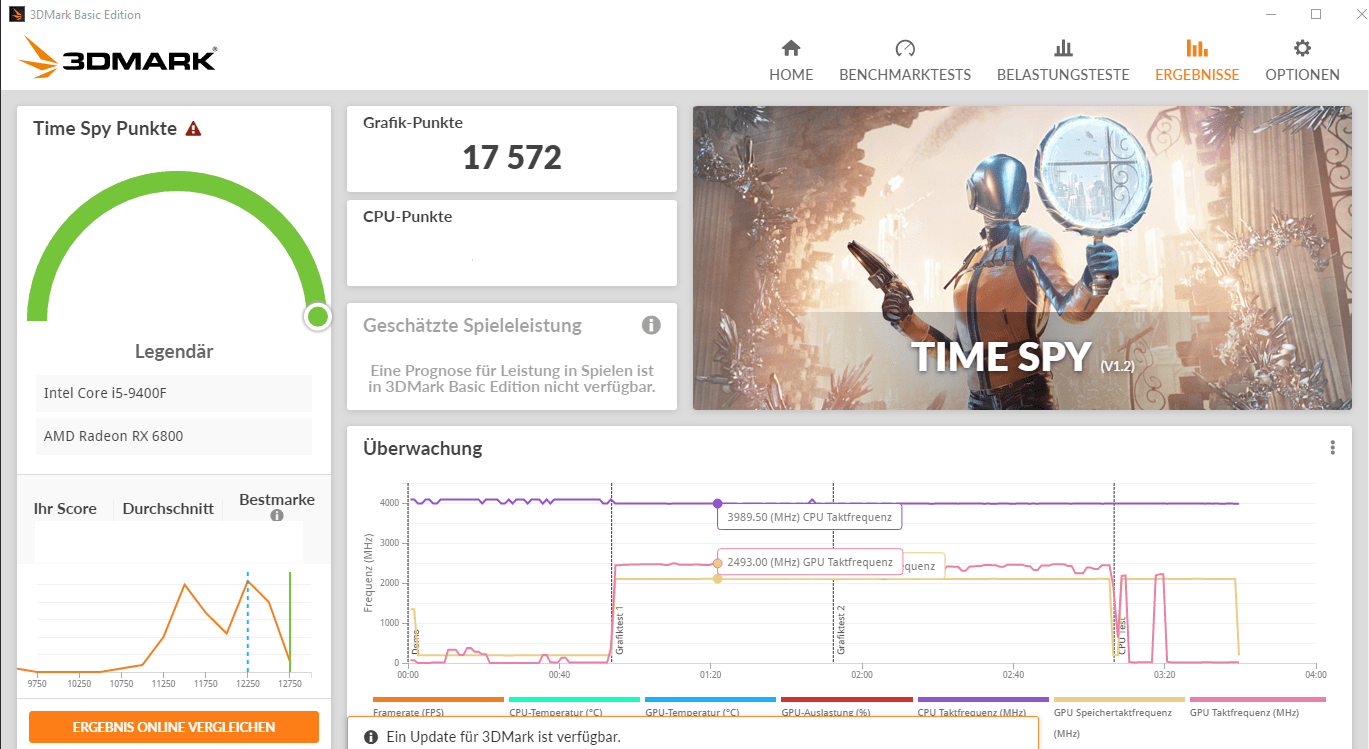Toggle the GPU-Temperatur legend entry
This screenshot has height=749, width=1369.
coord(710,707)
